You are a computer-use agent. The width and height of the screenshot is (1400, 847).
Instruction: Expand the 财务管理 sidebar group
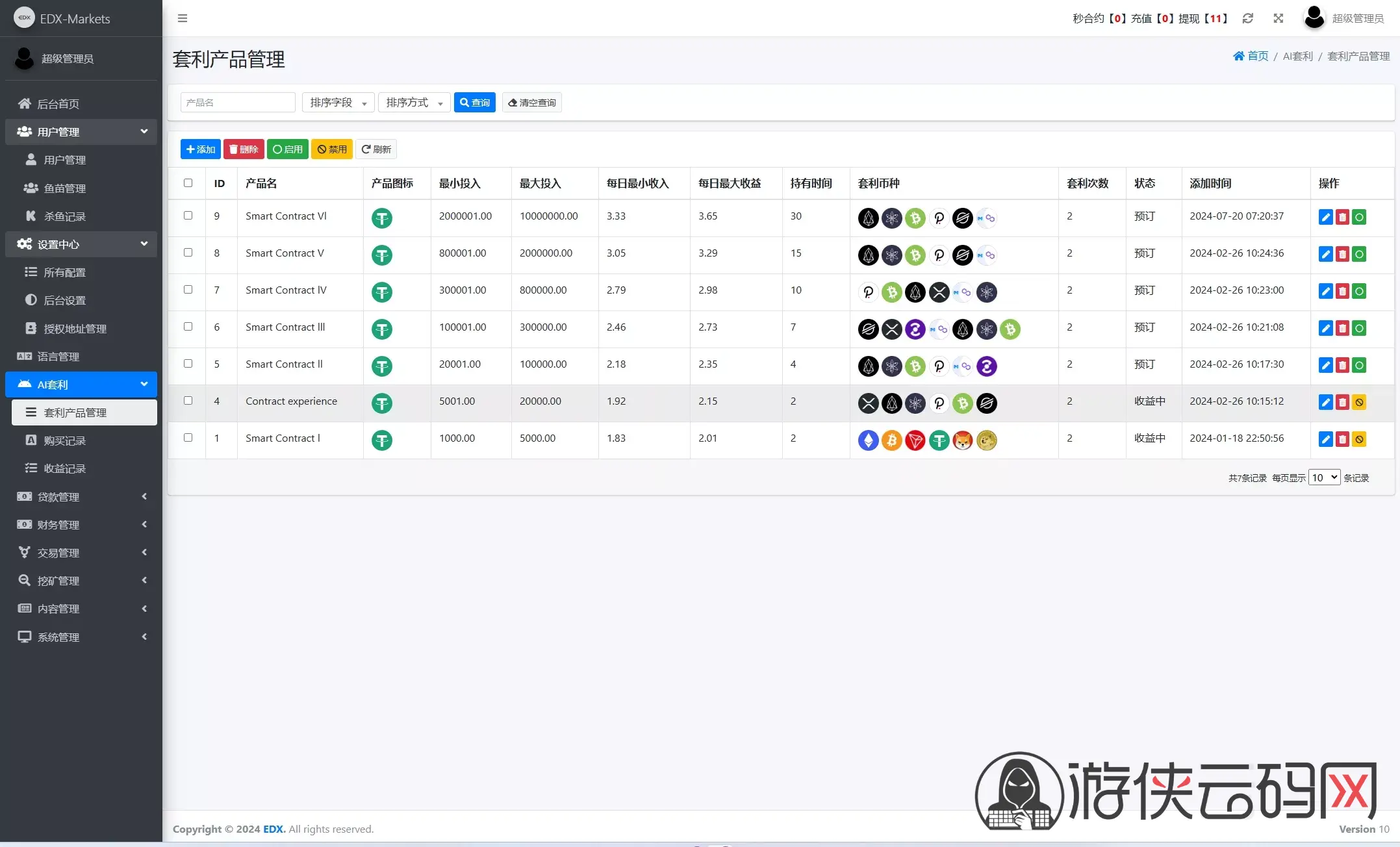coord(81,525)
